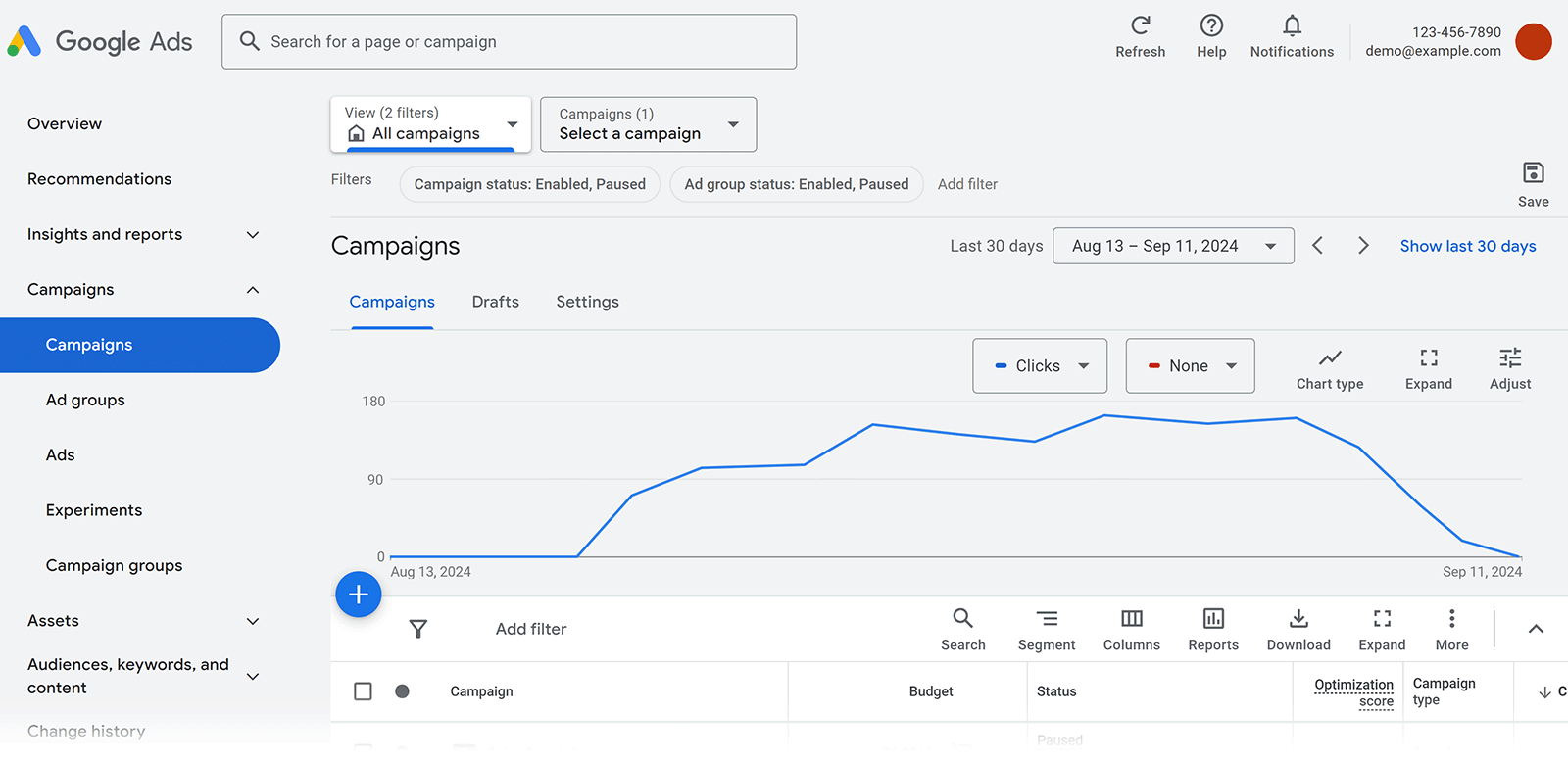Click the table filter funnel icon
Image resolution: width=1568 pixels, height=761 pixels.
(x=418, y=629)
